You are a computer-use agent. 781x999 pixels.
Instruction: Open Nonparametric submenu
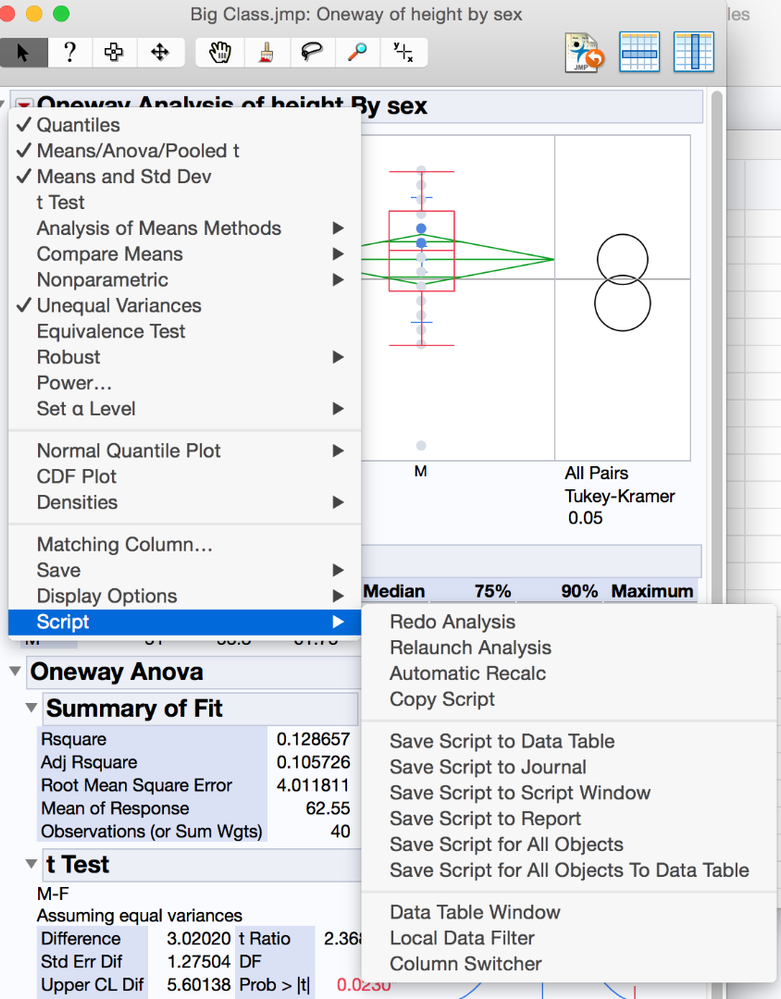coord(185,280)
